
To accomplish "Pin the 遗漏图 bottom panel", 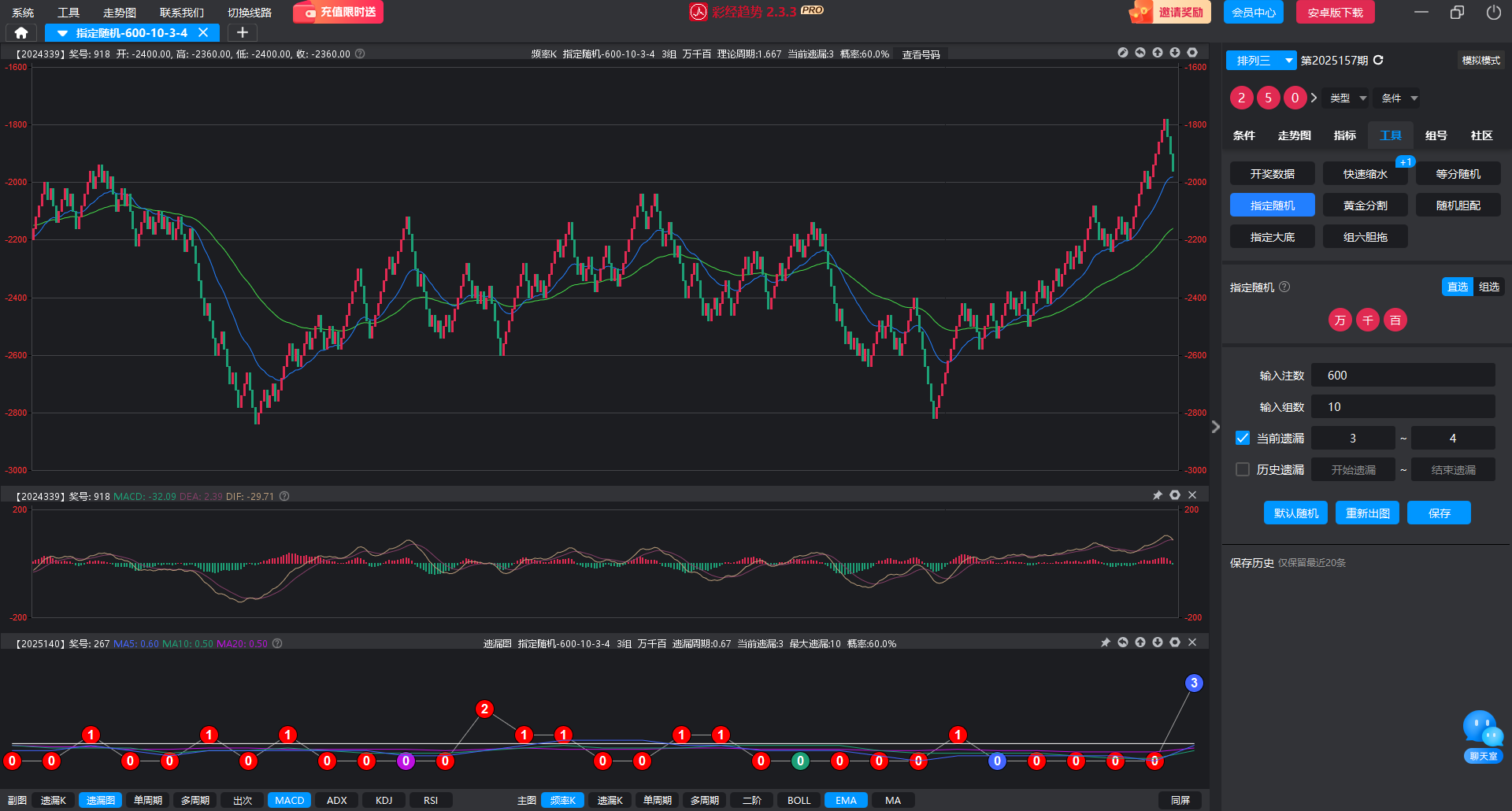I will click(x=1106, y=643).
